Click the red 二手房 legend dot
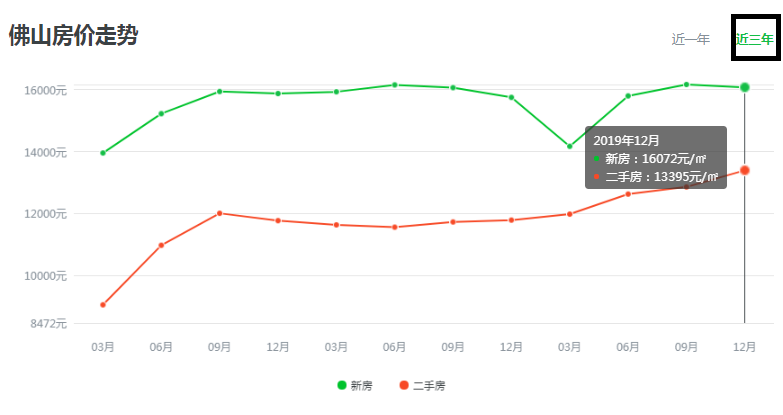The height and width of the screenshot is (415, 783). pos(404,385)
